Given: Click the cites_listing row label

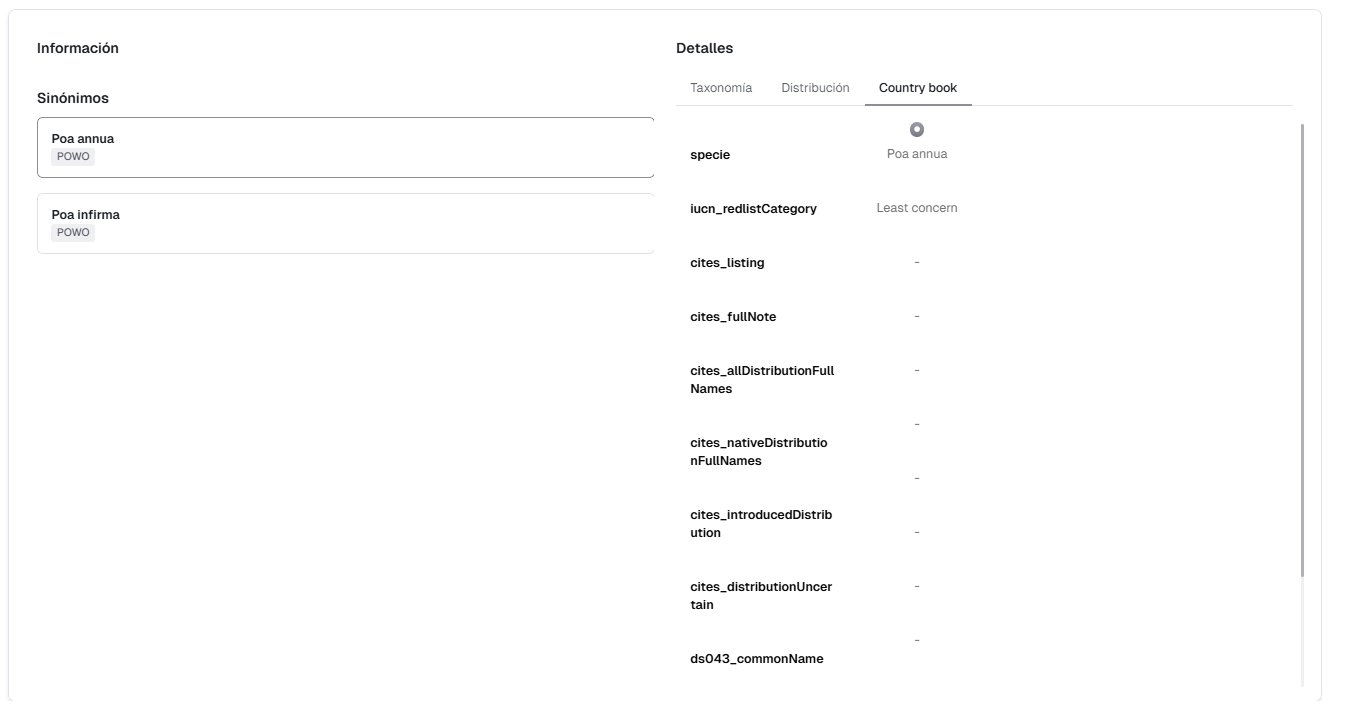Looking at the screenshot, I should [x=727, y=263].
